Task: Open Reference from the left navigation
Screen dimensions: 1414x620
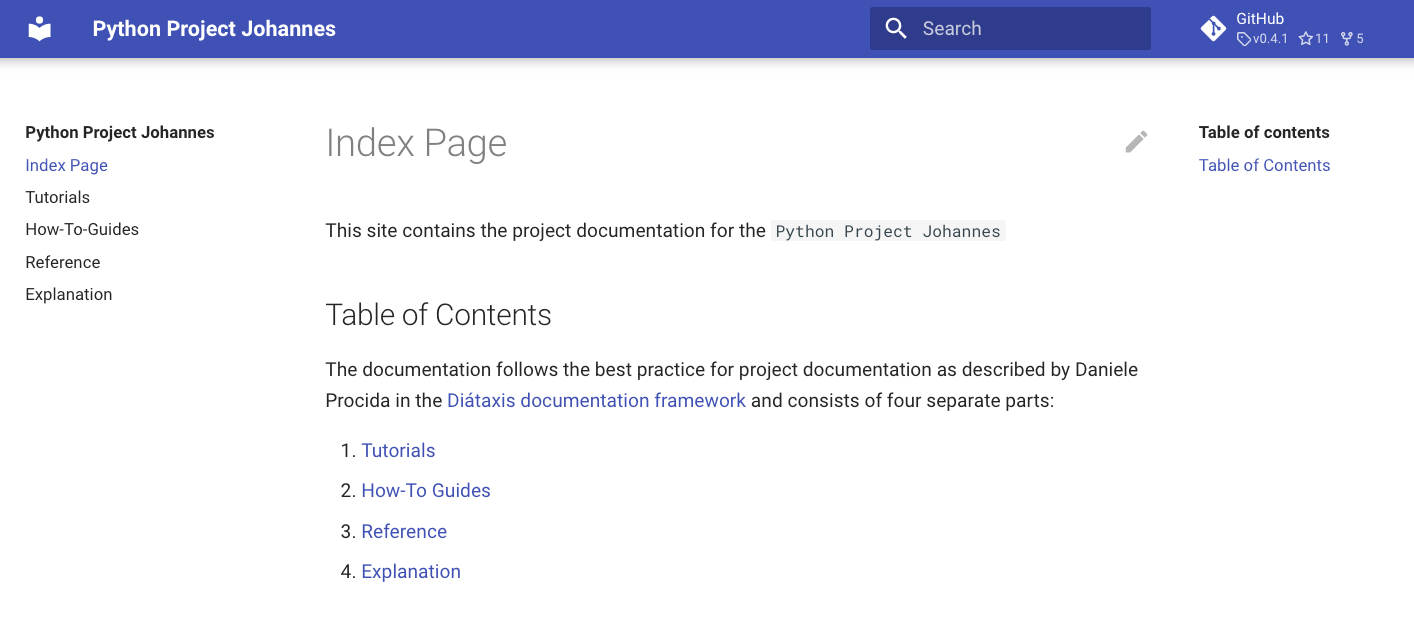Action: [x=62, y=262]
